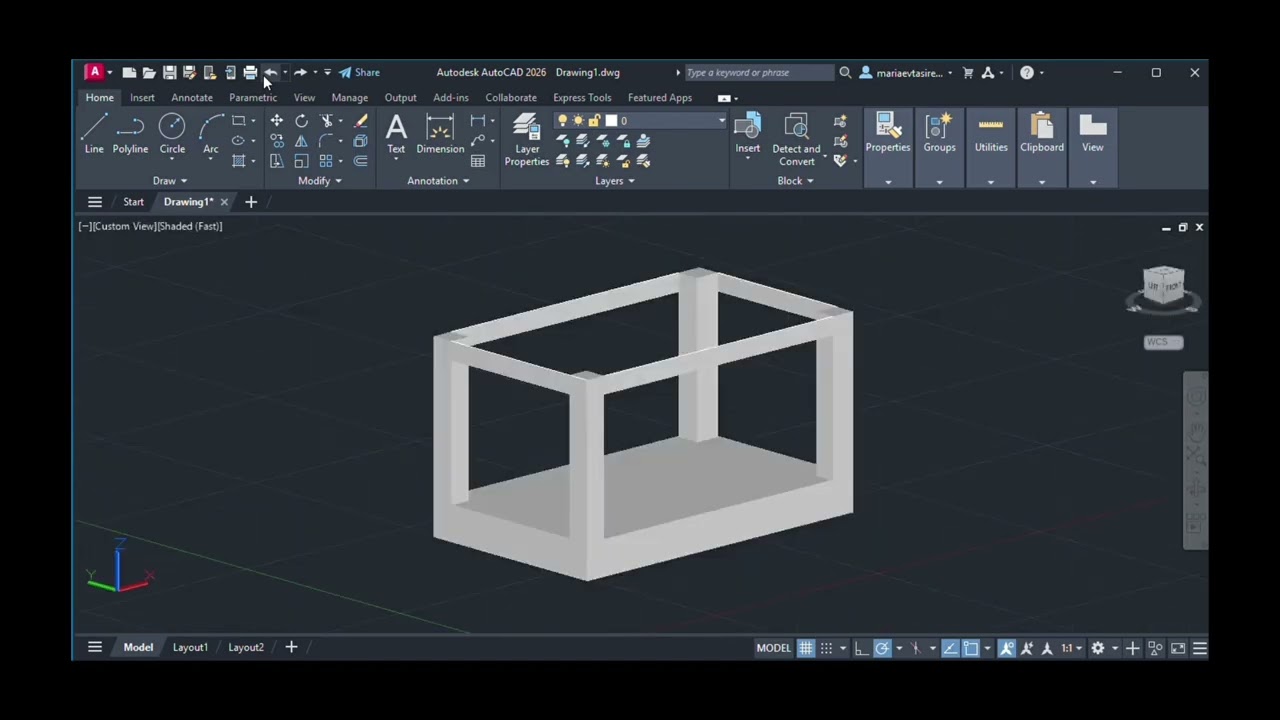Switch to Parametric ribbon tab
This screenshot has height=720, width=1280.
tap(253, 98)
